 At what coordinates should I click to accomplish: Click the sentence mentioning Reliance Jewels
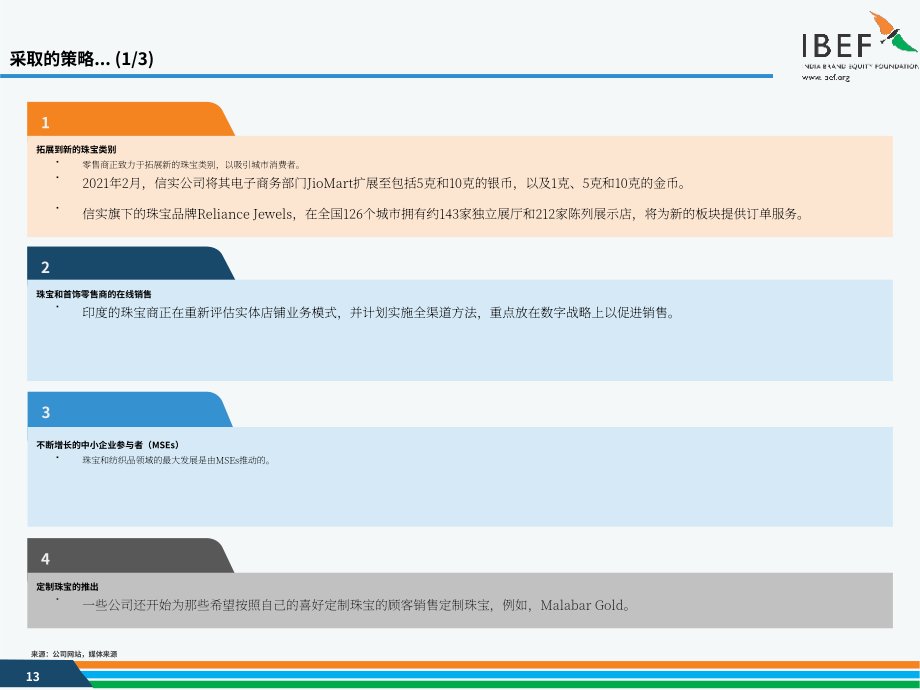[443, 214]
